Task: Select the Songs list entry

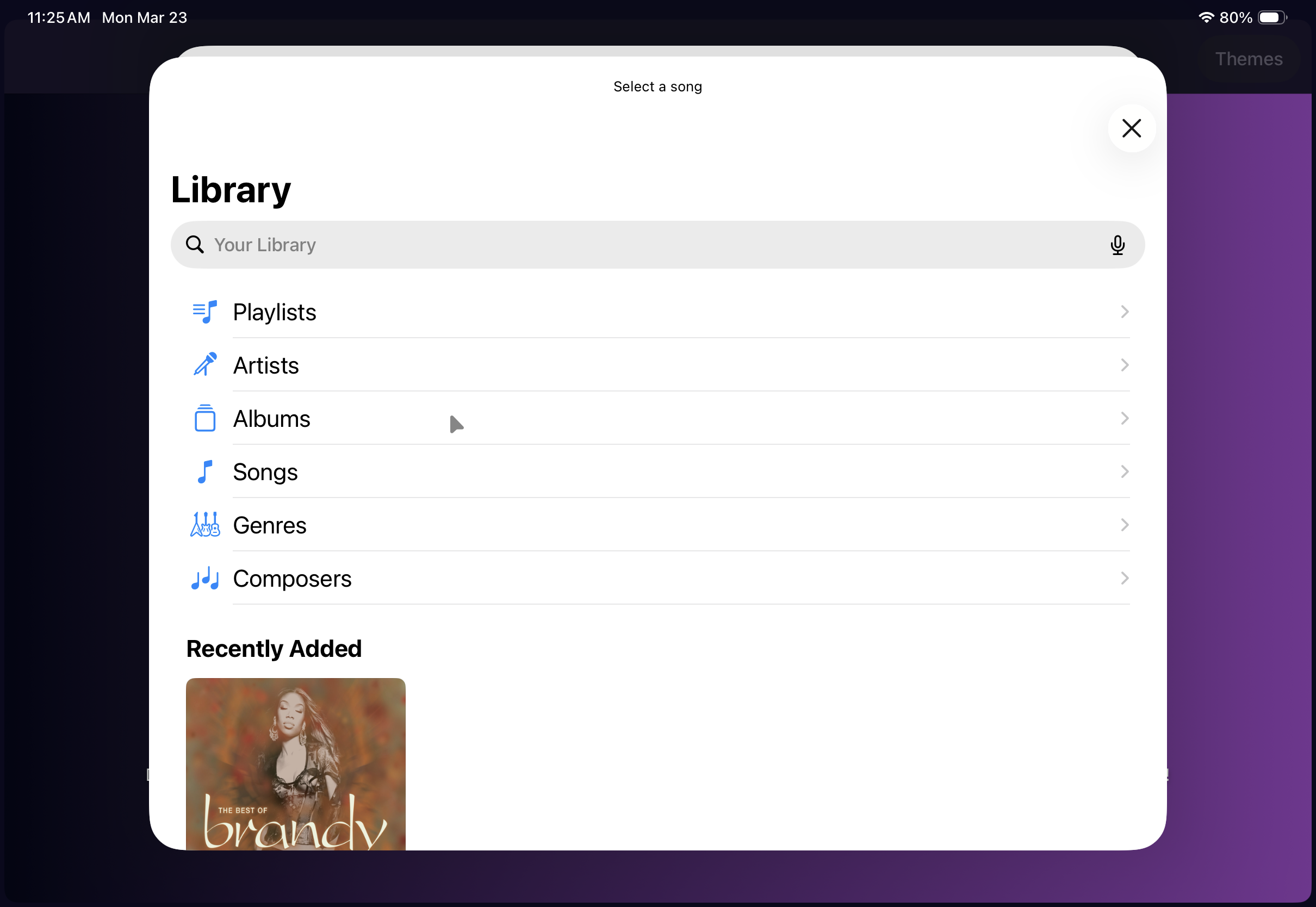Action: [x=265, y=472]
